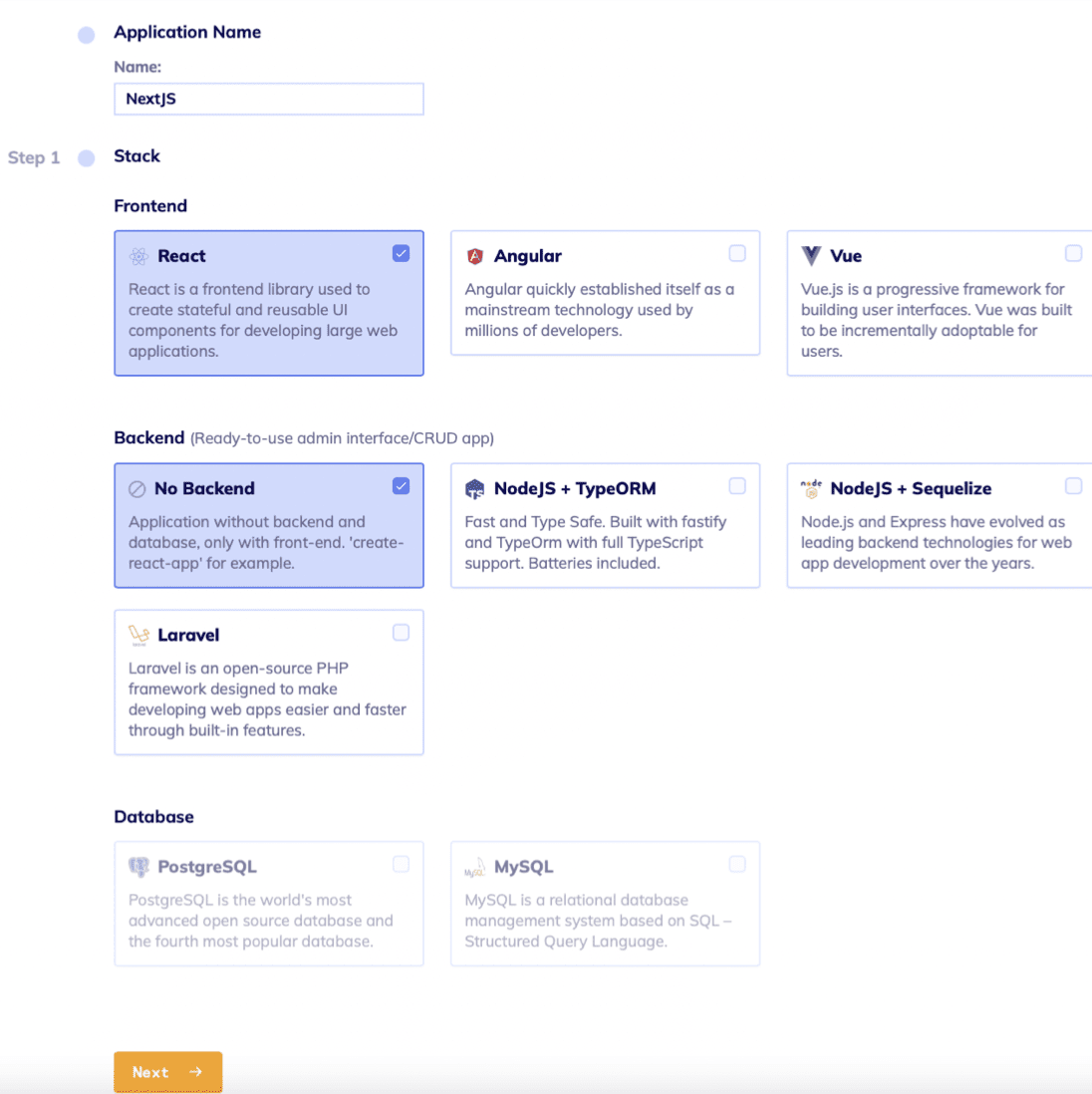Viewport: 1092px width, 1094px height.
Task: Click the Application Name step circle
Action: 87,35
